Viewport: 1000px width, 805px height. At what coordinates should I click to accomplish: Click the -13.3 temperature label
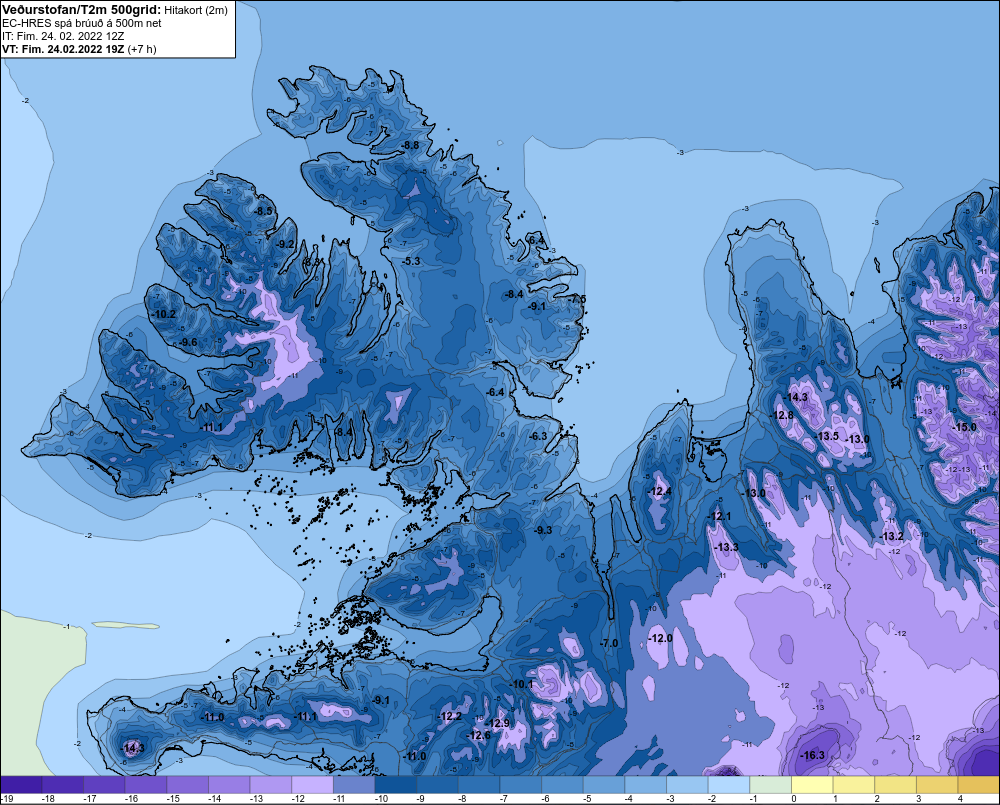pyautogui.click(x=726, y=547)
